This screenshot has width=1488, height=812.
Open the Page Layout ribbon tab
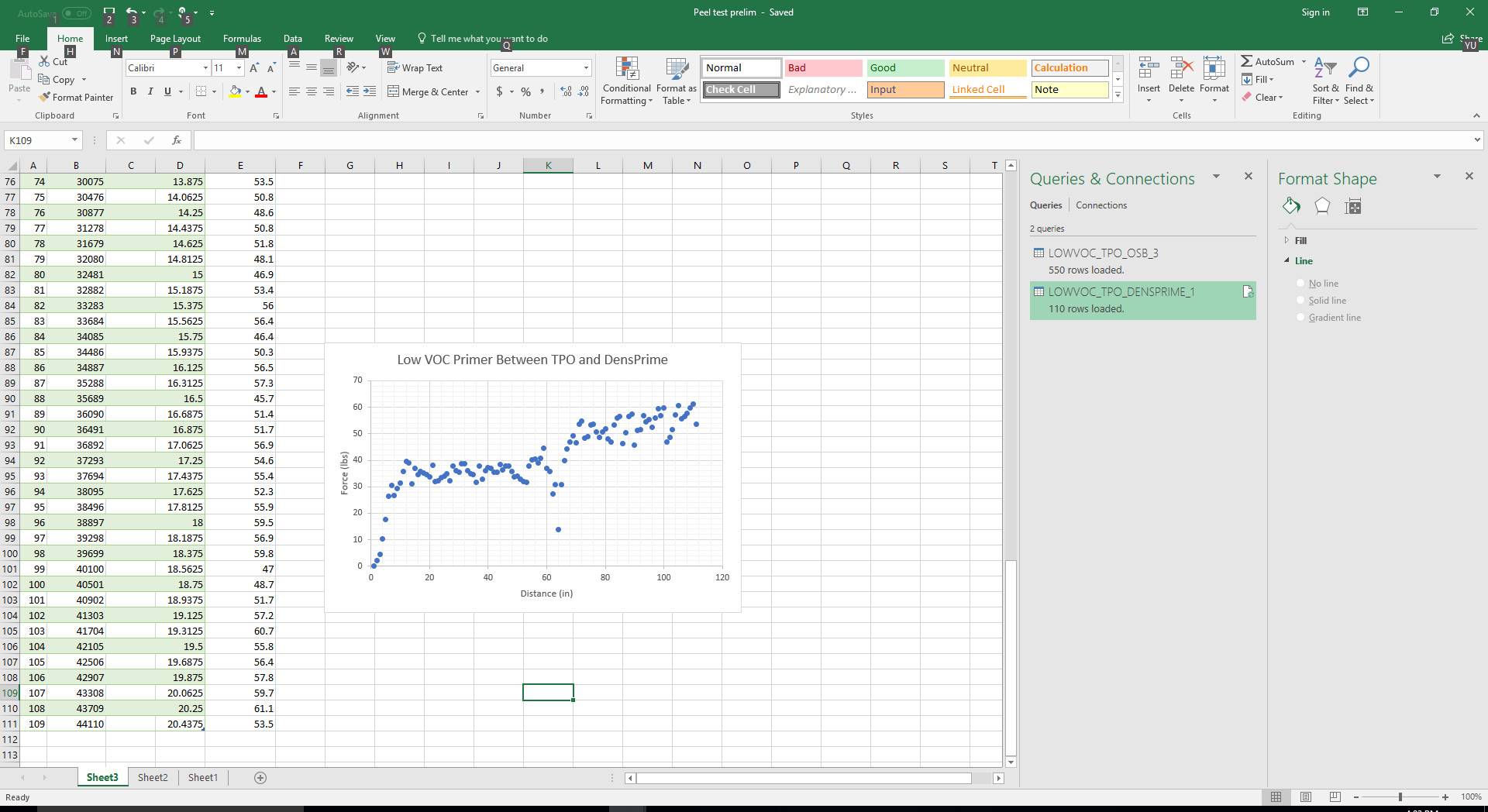175,39
